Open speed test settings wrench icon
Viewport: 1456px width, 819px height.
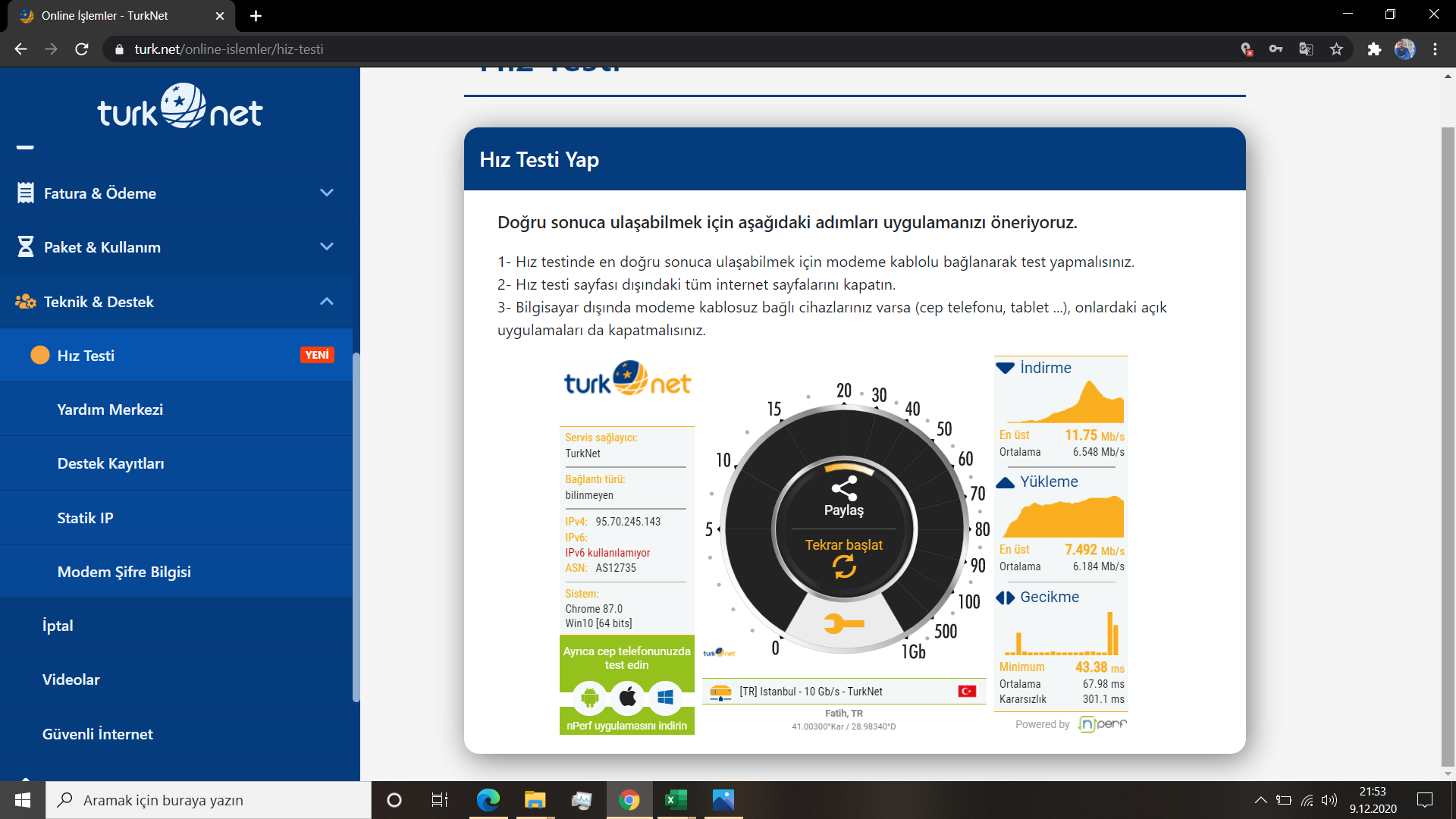tap(844, 623)
